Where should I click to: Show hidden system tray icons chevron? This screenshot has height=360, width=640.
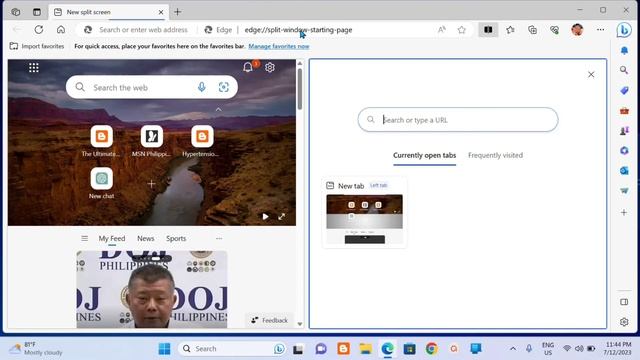pos(513,349)
